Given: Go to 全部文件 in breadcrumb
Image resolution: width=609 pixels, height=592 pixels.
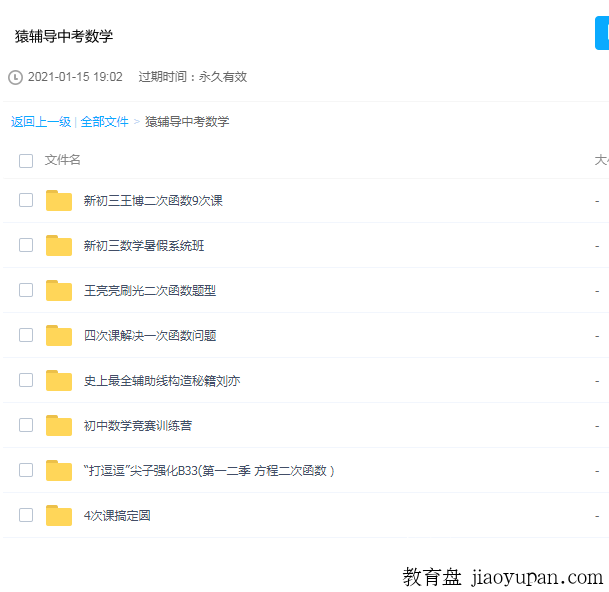Looking at the screenshot, I should 104,122.
